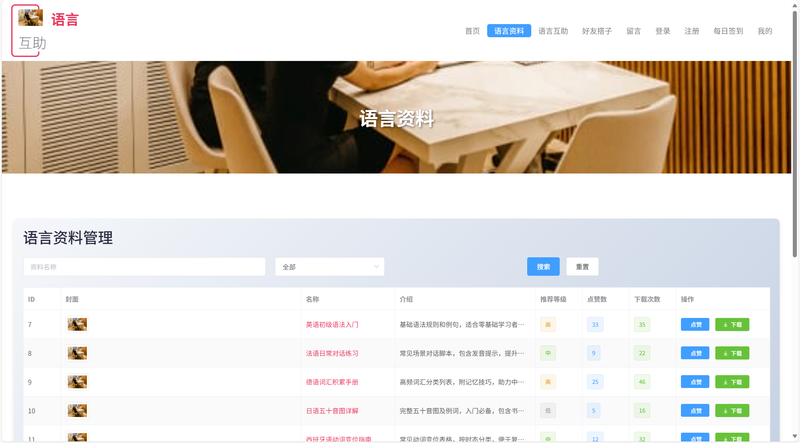Download 日语五十音图详解 using green 下载 button
The width and height of the screenshot is (800, 443).
pos(732,410)
